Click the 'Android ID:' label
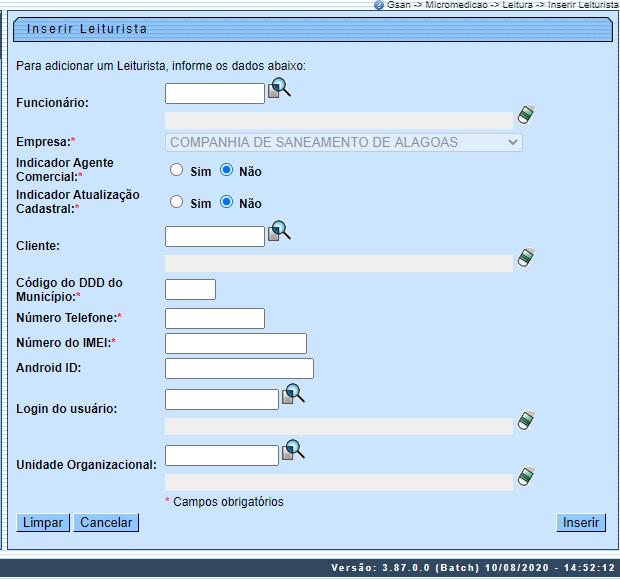 pyautogui.click(x=49, y=368)
